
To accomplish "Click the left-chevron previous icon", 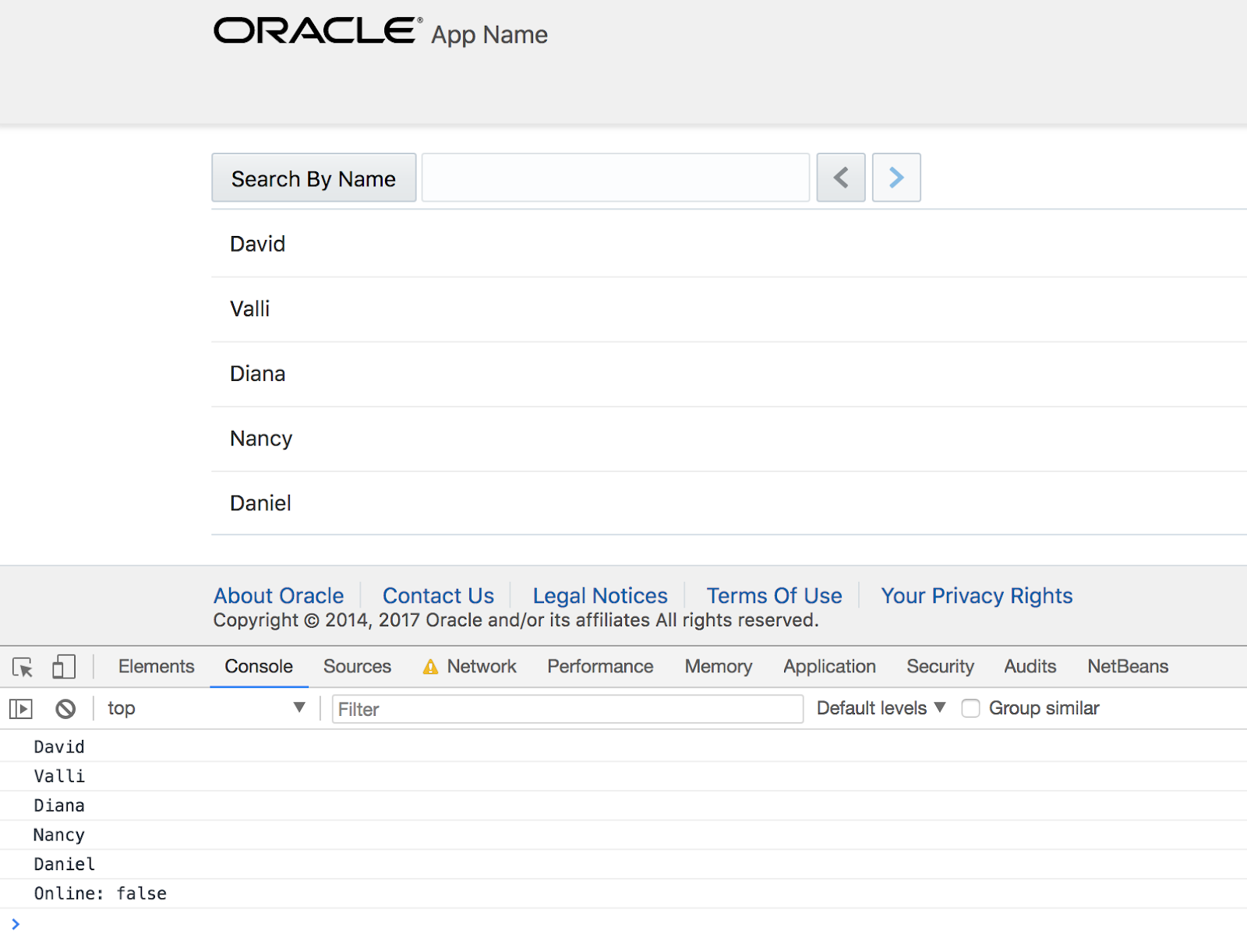I will (840, 178).
